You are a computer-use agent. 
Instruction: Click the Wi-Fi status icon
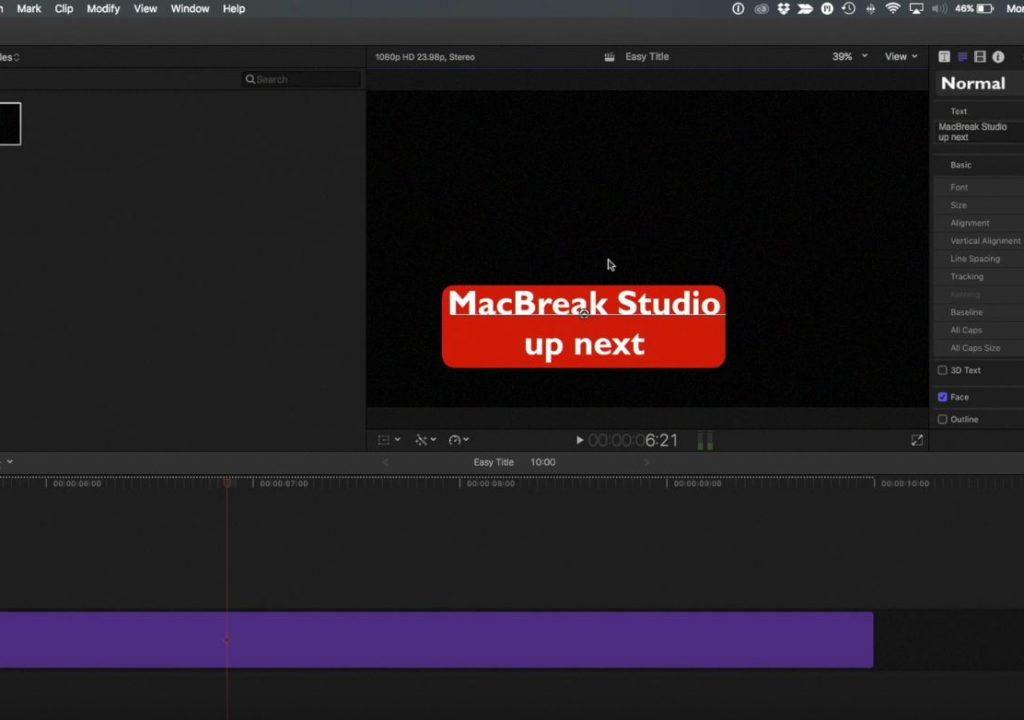click(893, 8)
